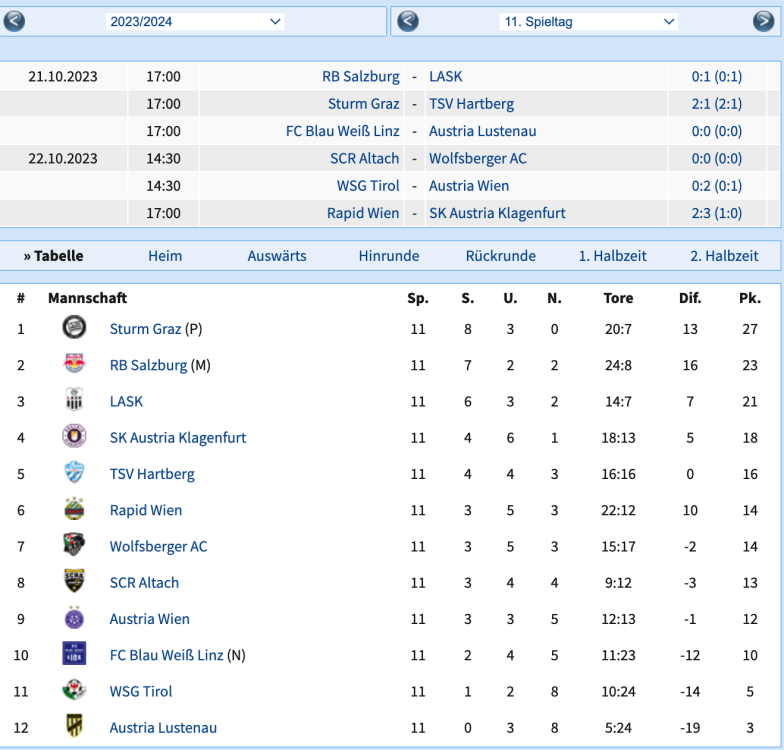The image size is (784, 750).
Task: Click the WSG Tirol team logo
Action: [x=74, y=691]
